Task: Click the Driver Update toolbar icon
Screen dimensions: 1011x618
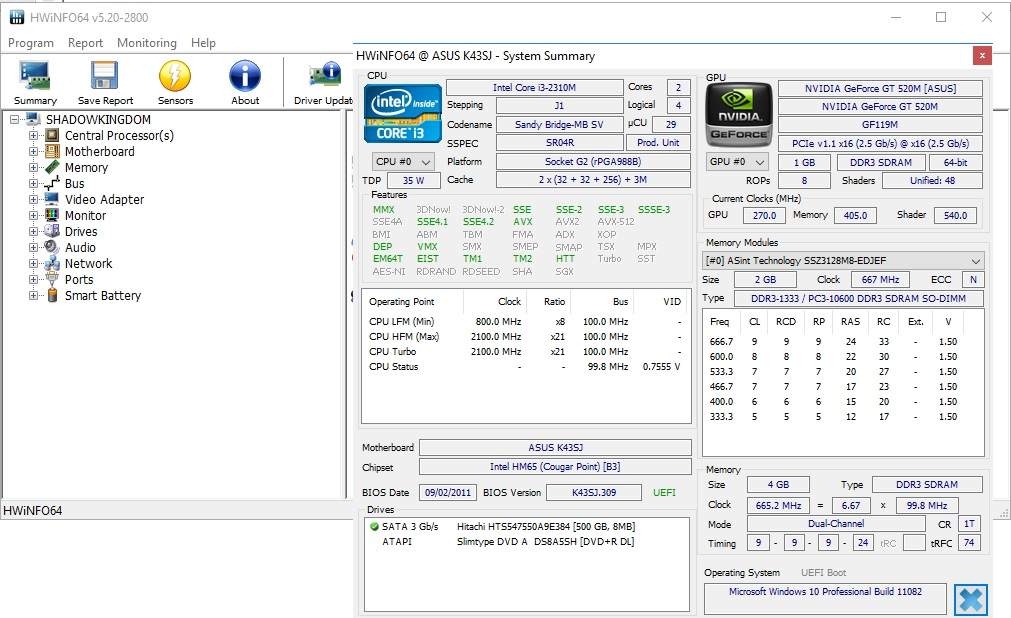Action: tap(324, 77)
